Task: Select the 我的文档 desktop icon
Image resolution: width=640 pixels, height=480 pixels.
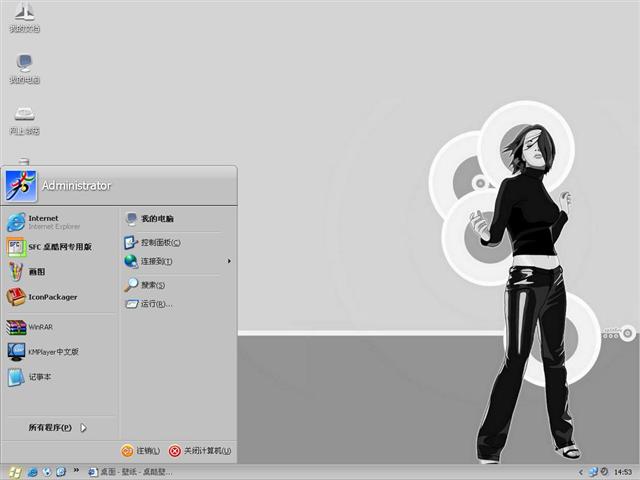Action: tap(24, 17)
